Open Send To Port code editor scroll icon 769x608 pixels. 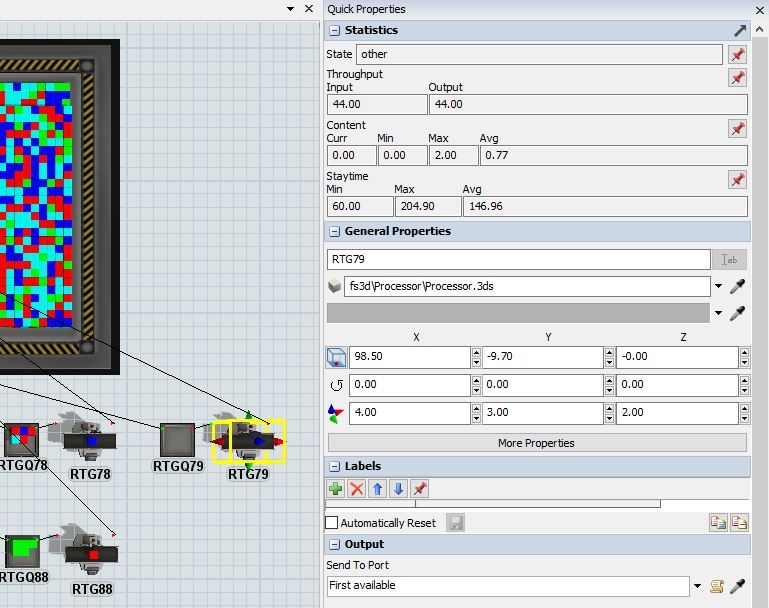[717, 585]
